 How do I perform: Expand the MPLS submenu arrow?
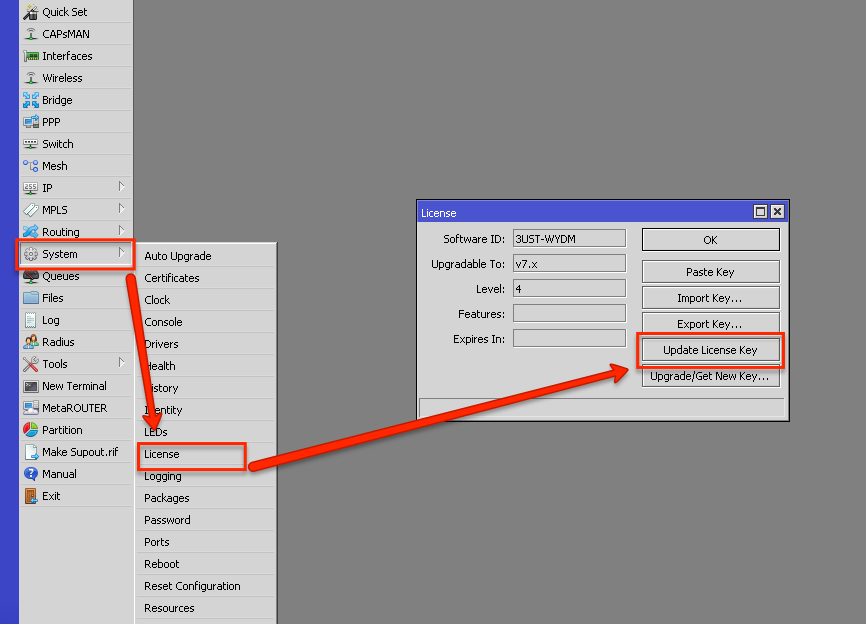[122, 209]
